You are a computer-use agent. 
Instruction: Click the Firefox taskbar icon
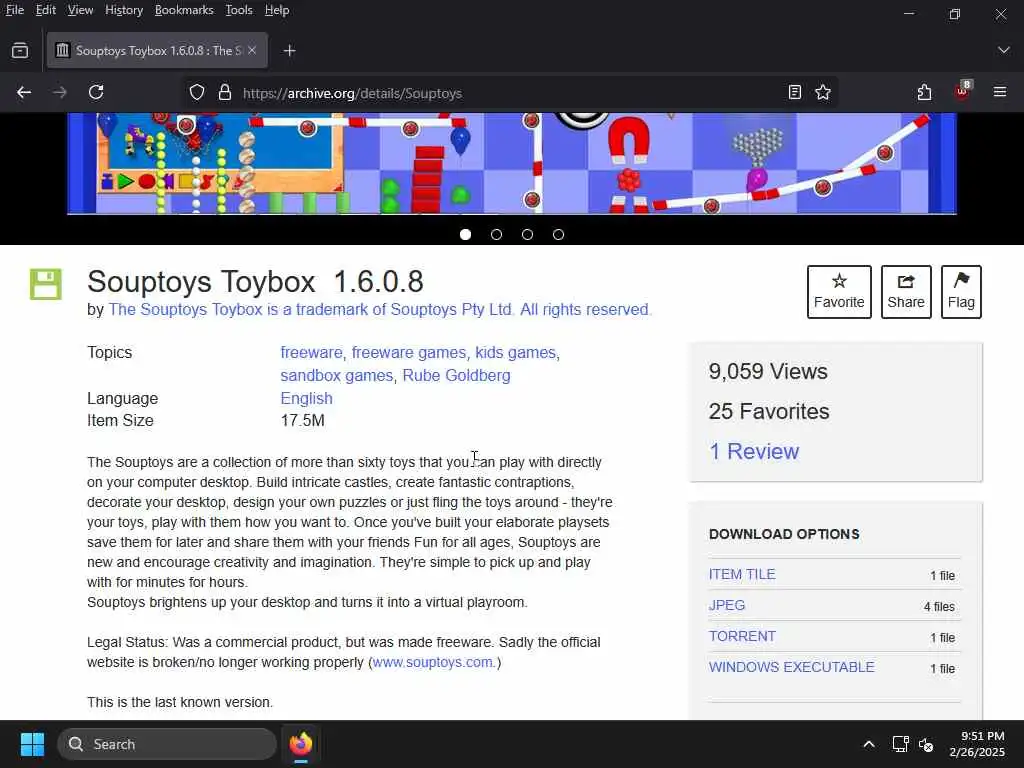click(301, 744)
